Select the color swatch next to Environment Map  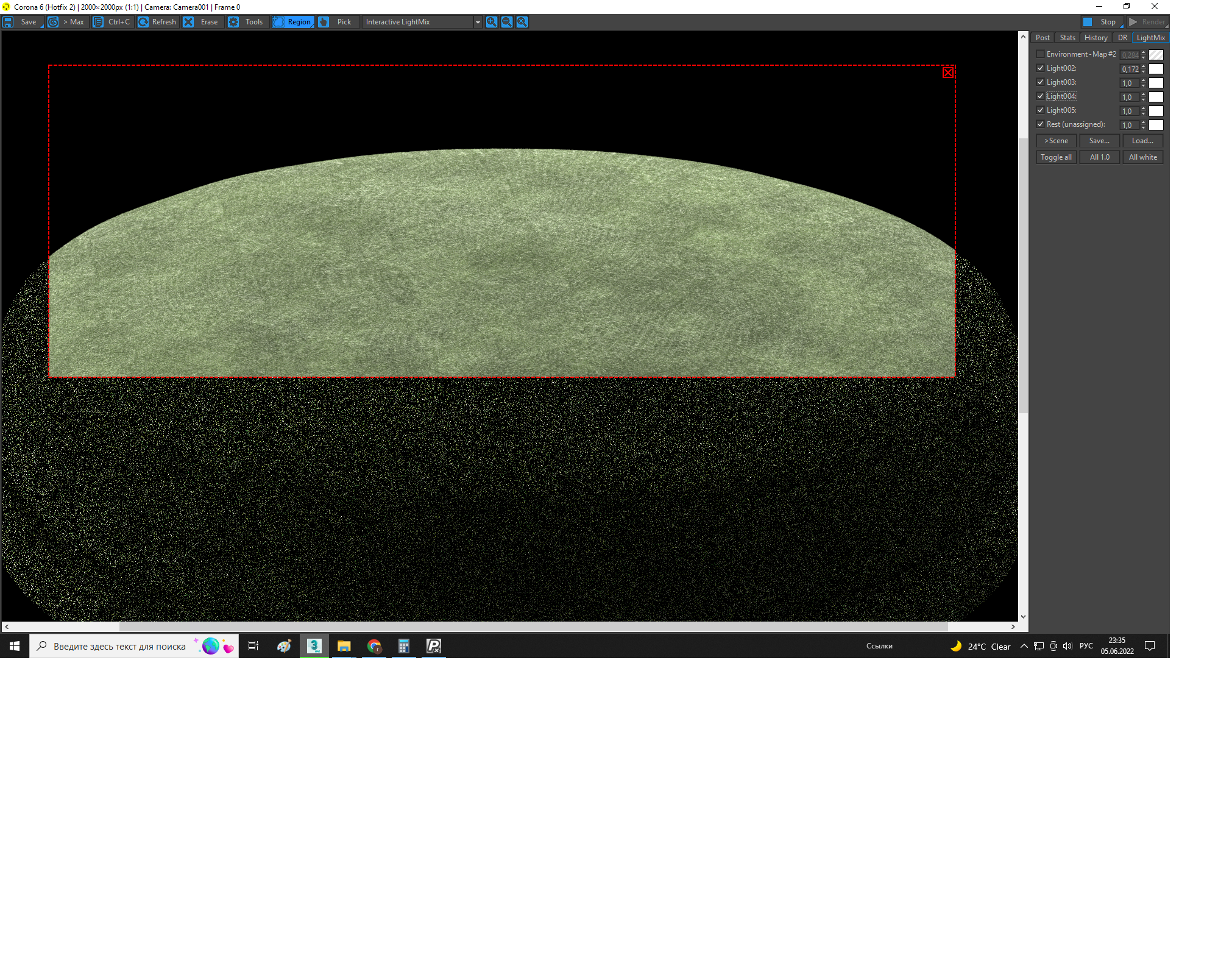[x=1156, y=53]
